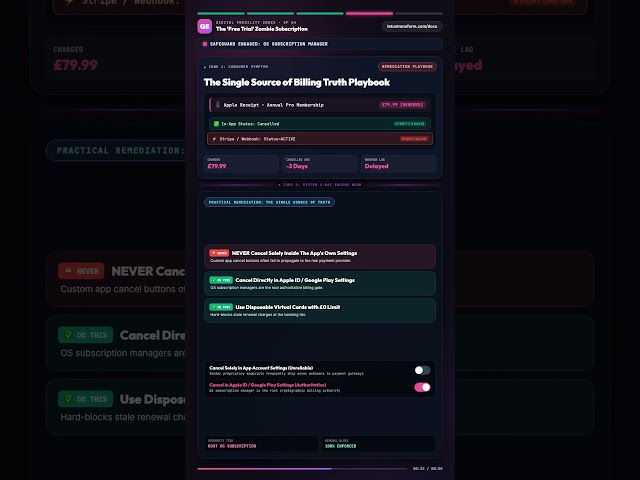Click the background DO THIS badge beside Cancel Dire
Image resolution: width=640 pixels, height=480 pixels.
pos(85,335)
